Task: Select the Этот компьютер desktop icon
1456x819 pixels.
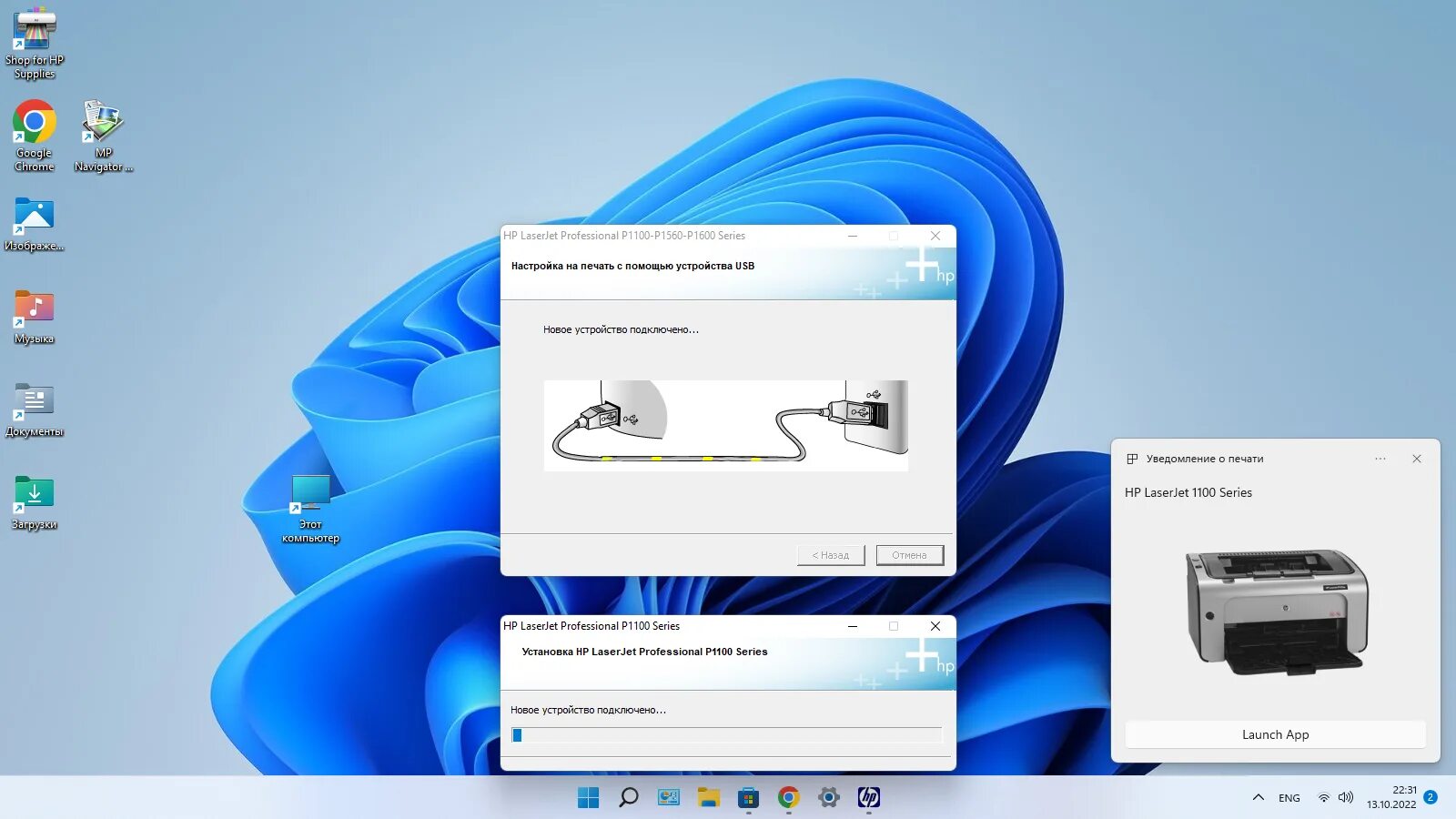Action: tap(310, 509)
